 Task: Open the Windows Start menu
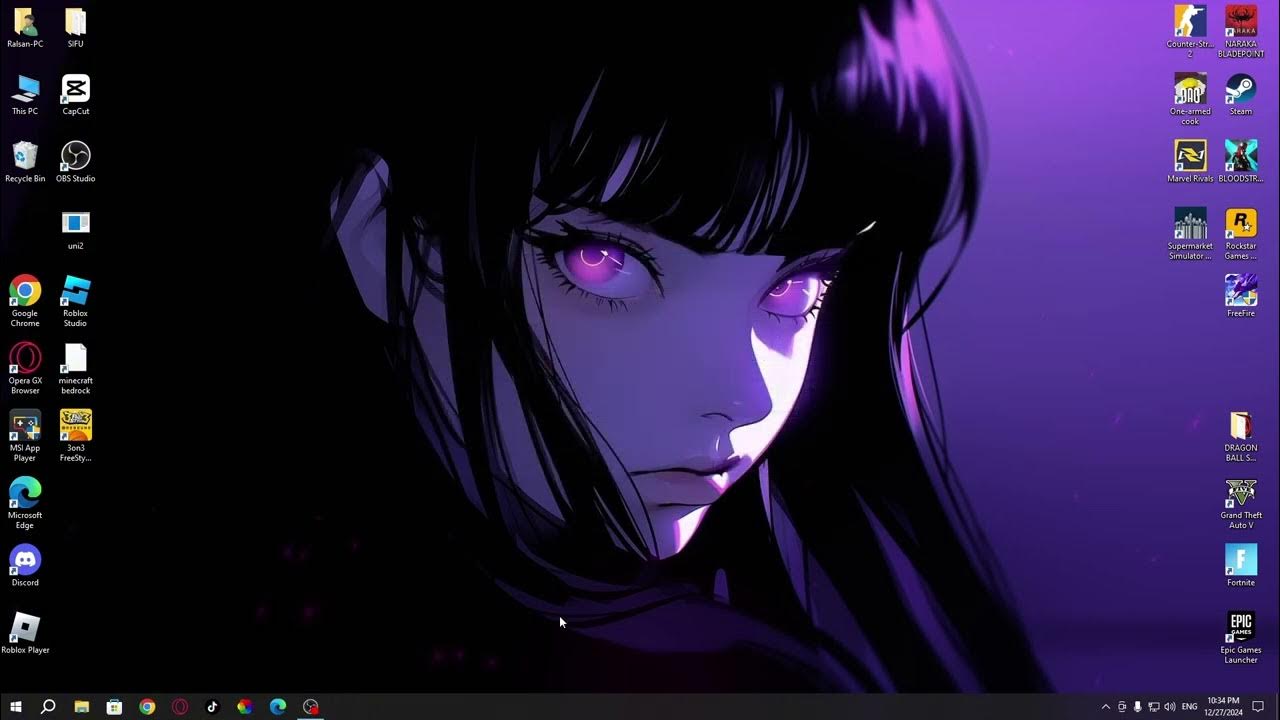[16, 706]
